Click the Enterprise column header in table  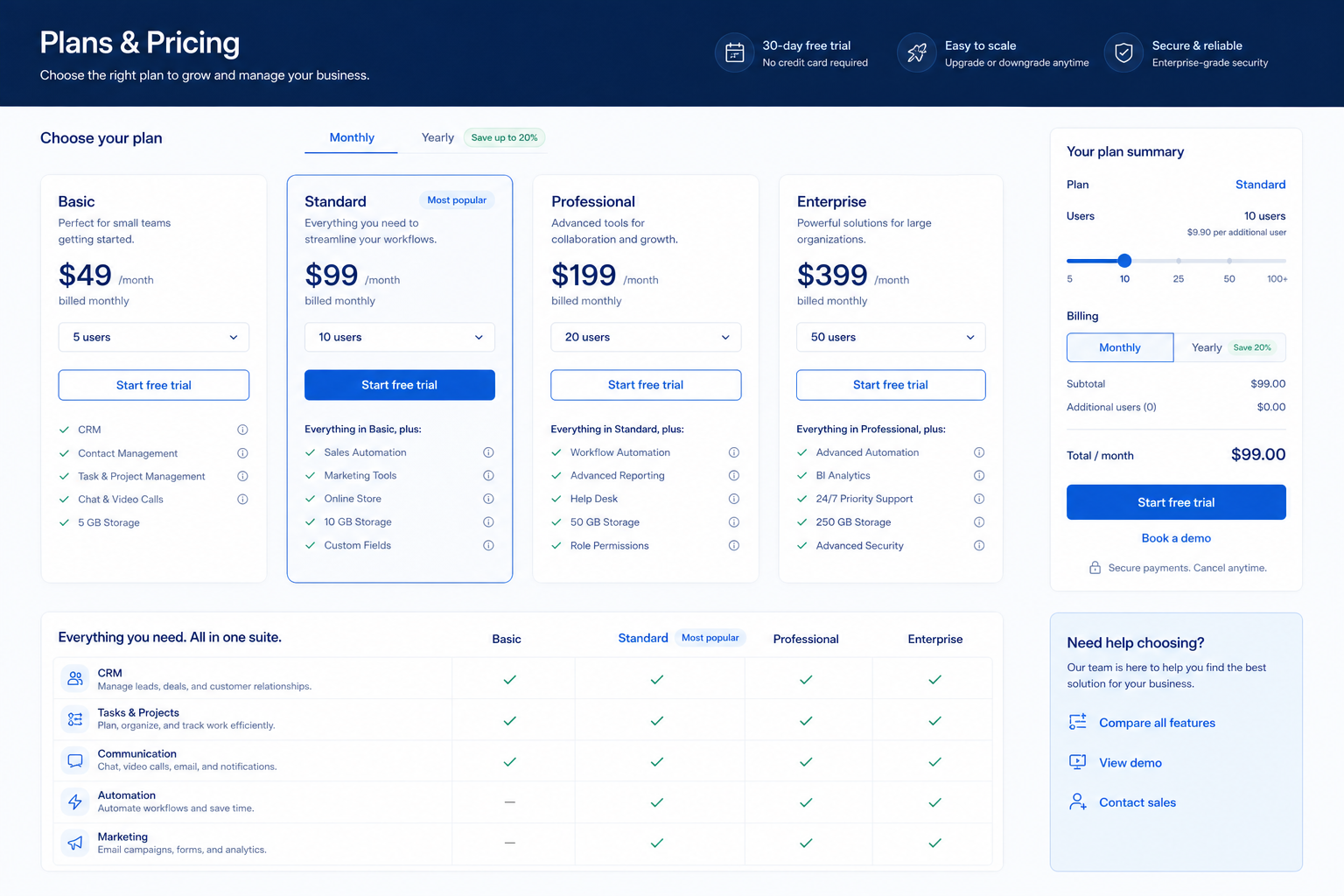934,639
